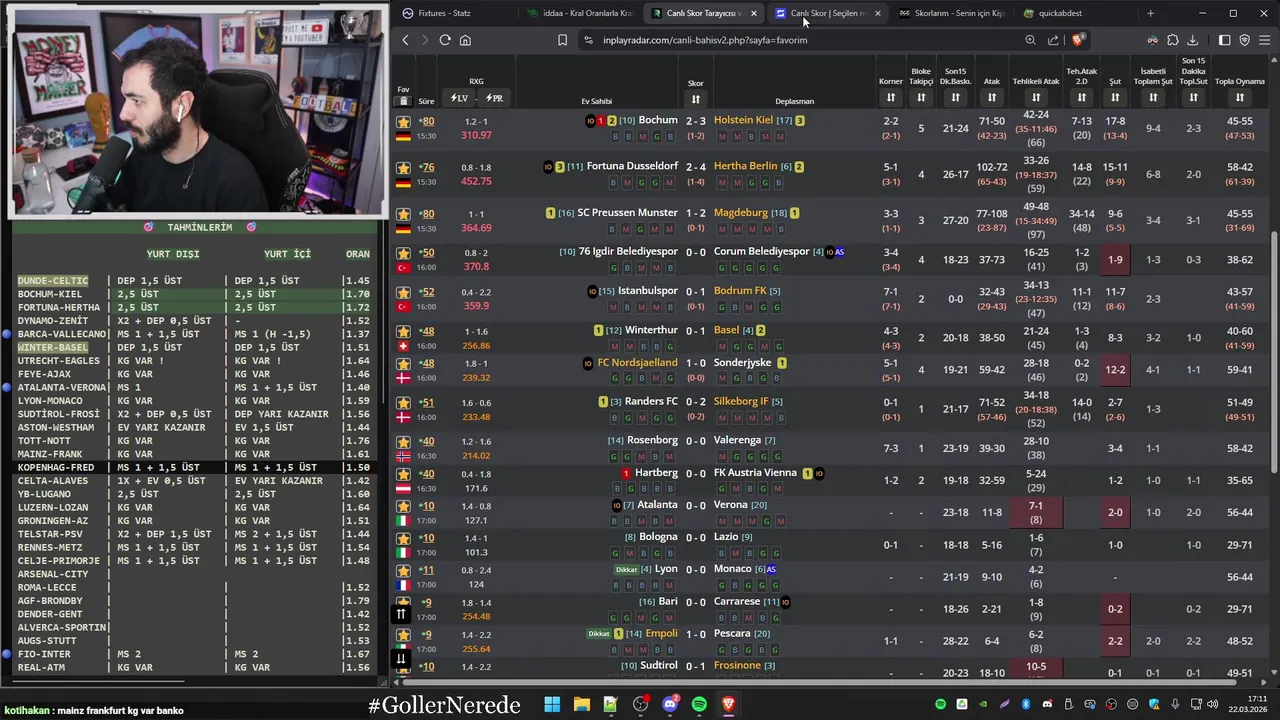The image size is (1280, 720).
Task: Toggle favorite star for Winterthur match
Action: [x=403, y=331]
